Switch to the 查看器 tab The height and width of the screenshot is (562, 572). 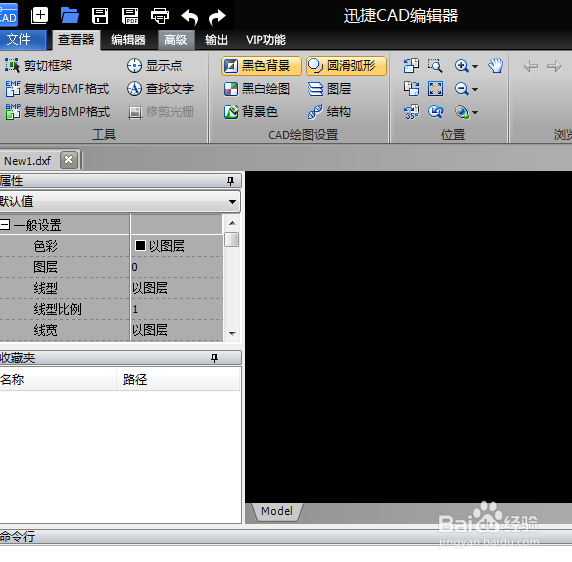[76, 40]
